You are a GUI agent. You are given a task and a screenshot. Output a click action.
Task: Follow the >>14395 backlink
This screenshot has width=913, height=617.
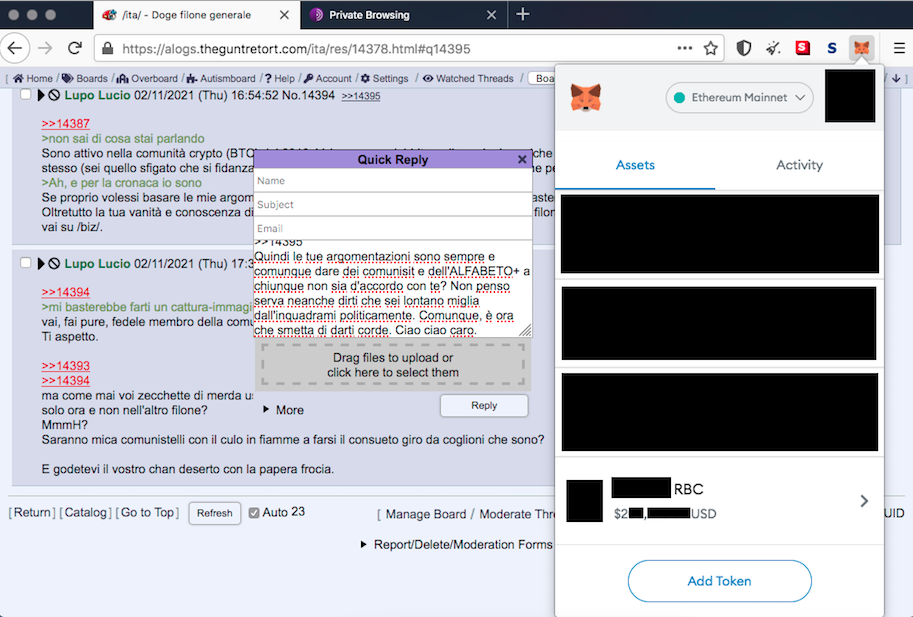(361, 96)
